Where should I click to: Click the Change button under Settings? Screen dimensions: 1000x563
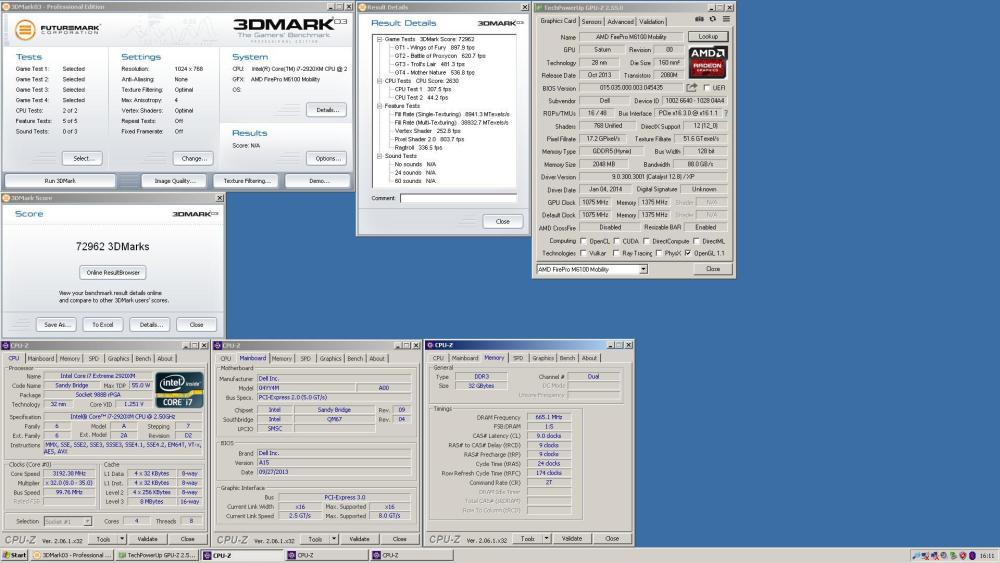tap(193, 158)
